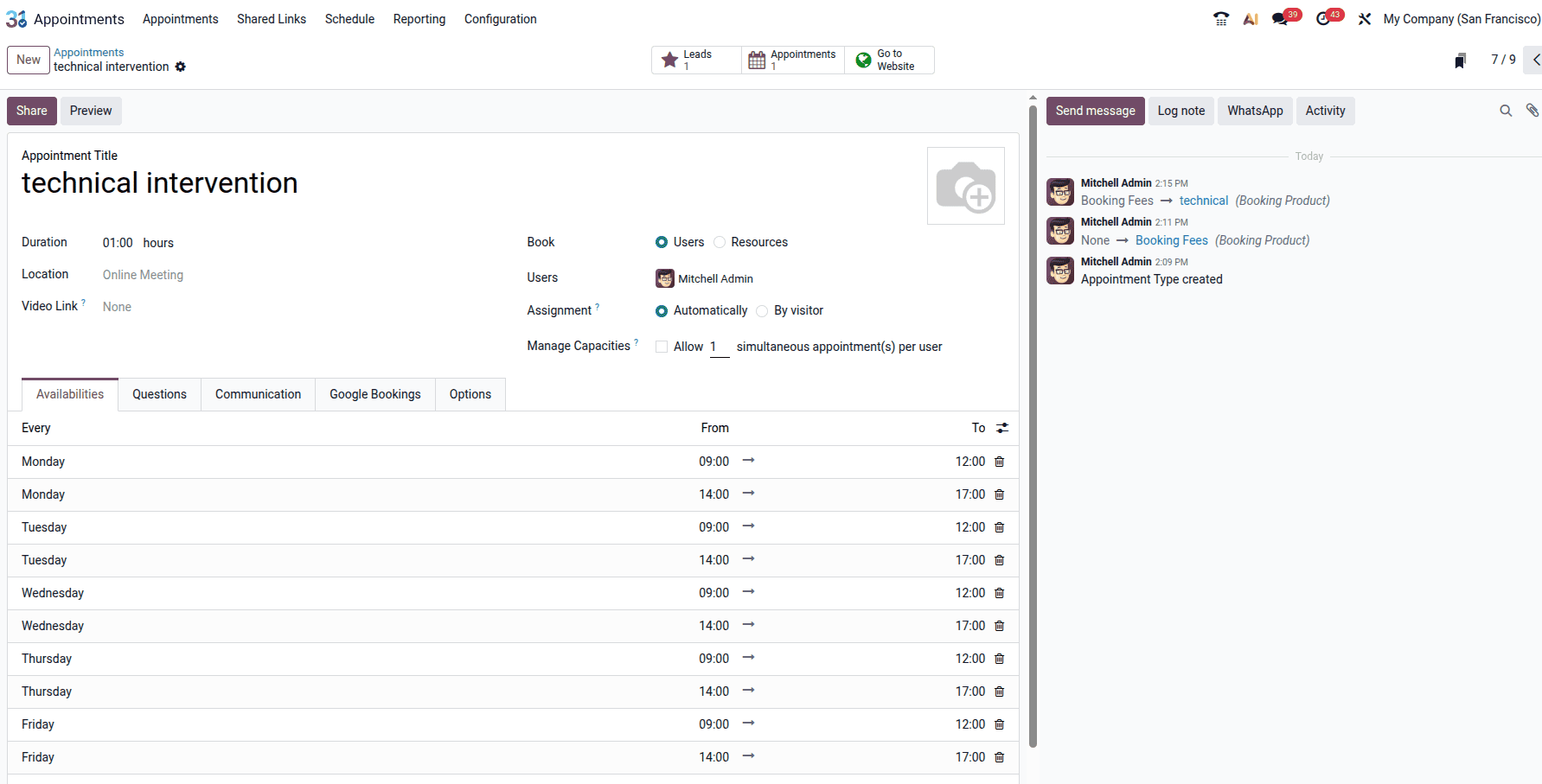Open the AI assistant icon in top bar

[1251, 19]
